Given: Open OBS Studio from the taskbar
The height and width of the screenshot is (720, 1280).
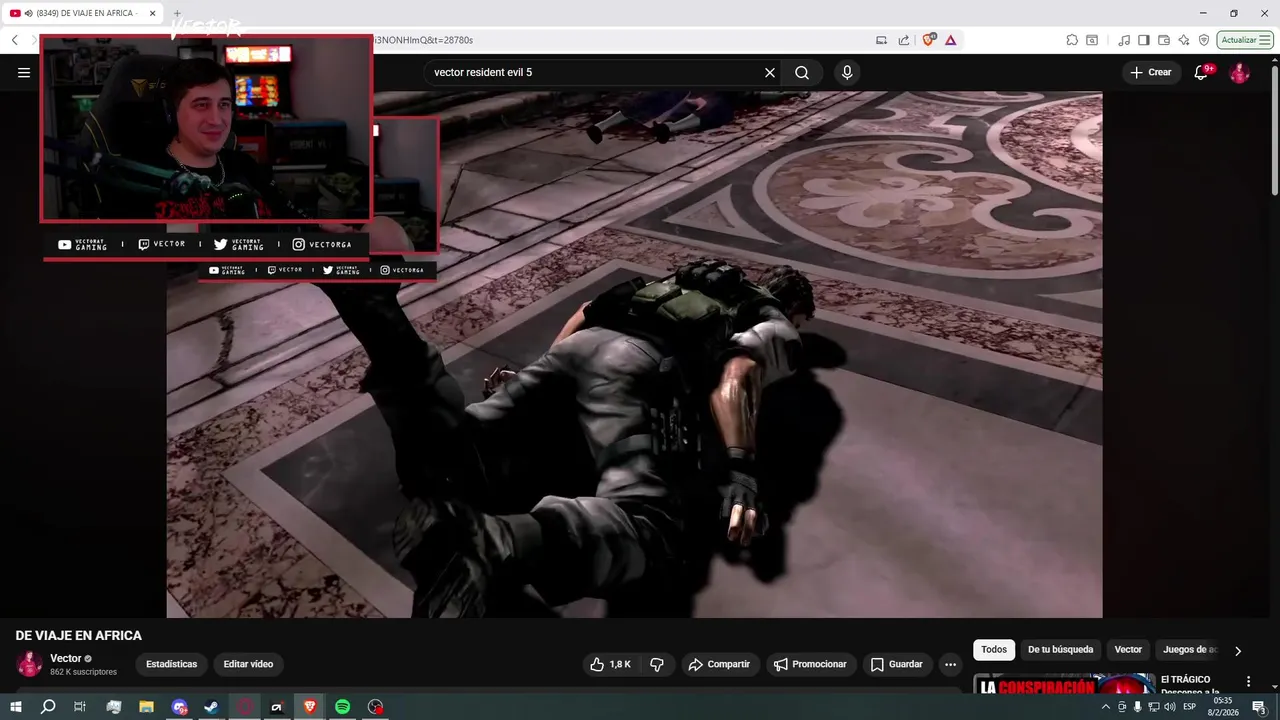Looking at the screenshot, I should click(375, 707).
